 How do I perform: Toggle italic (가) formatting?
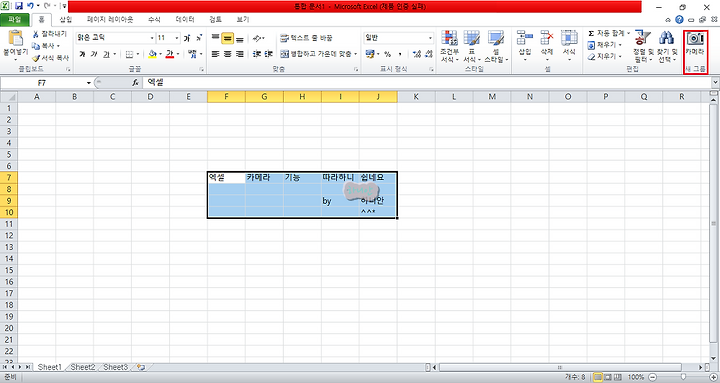coord(94,54)
